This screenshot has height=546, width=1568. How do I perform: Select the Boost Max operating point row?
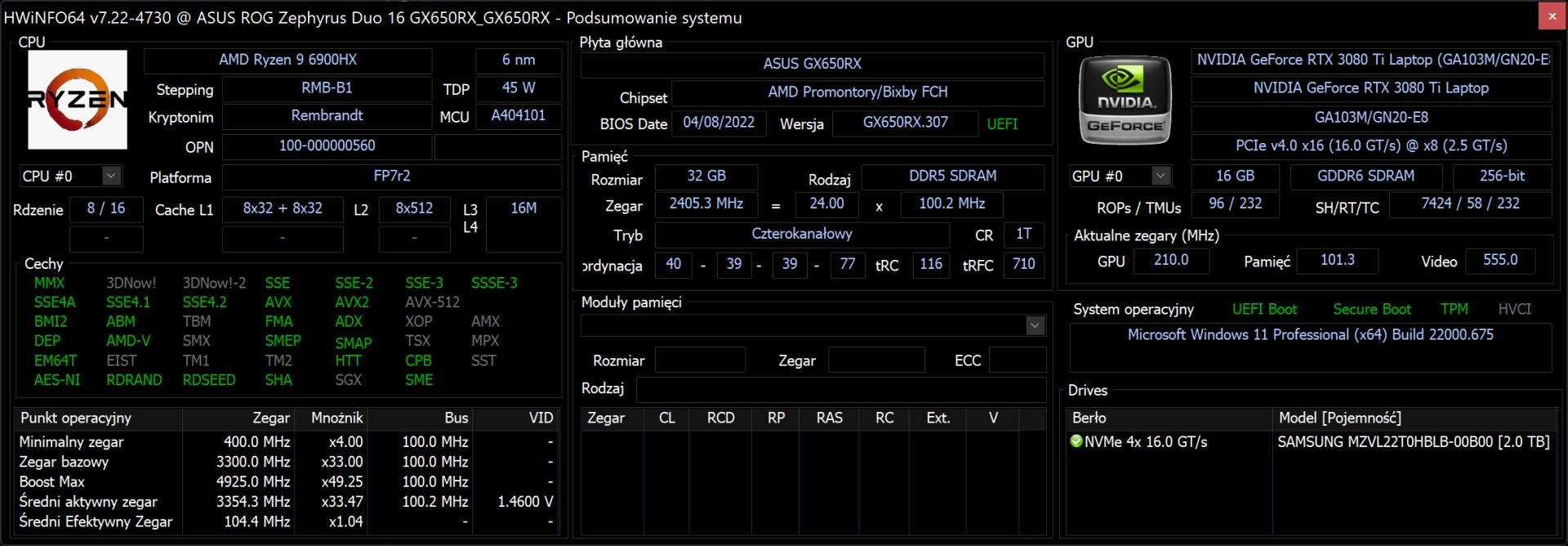(x=287, y=482)
